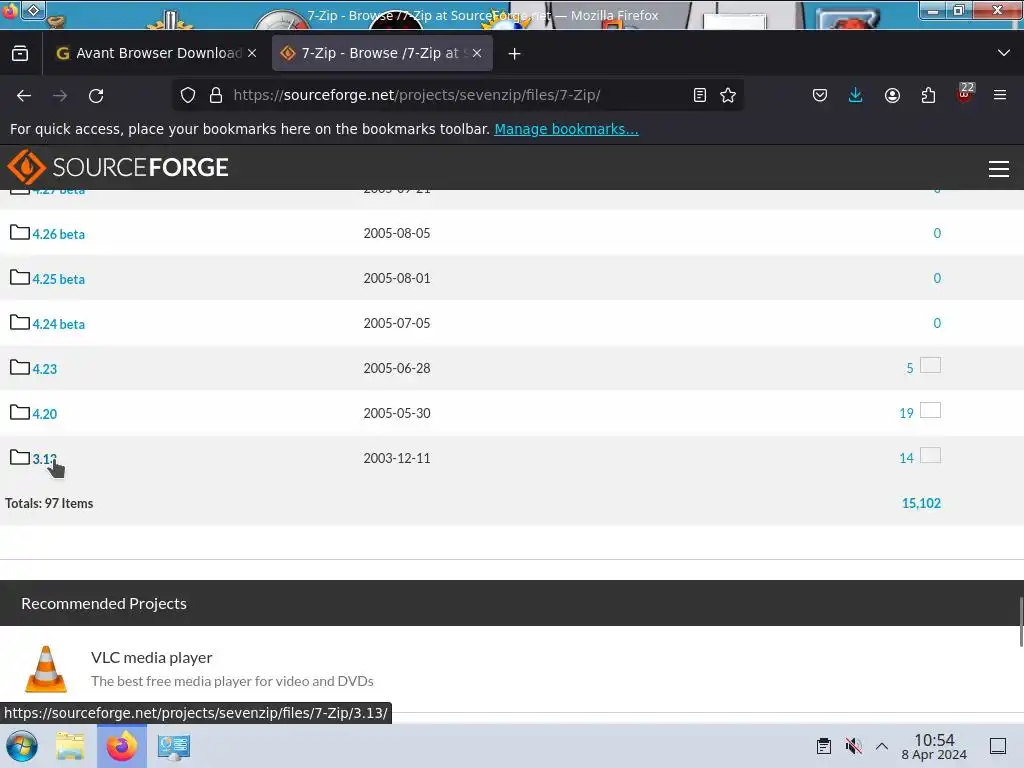Unmute the volume tray icon
The width and height of the screenshot is (1024, 768).
(853, 746)
